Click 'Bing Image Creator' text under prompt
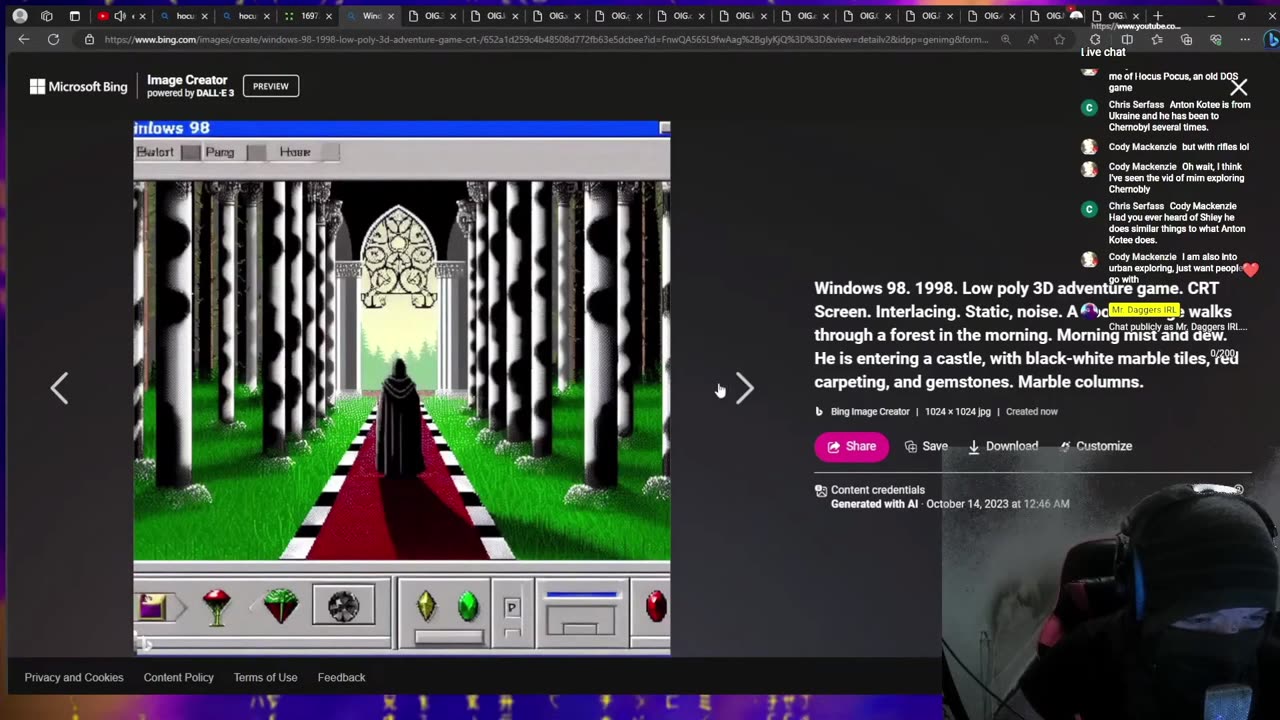Screen dimensions: 1280x720 [870, 411]
